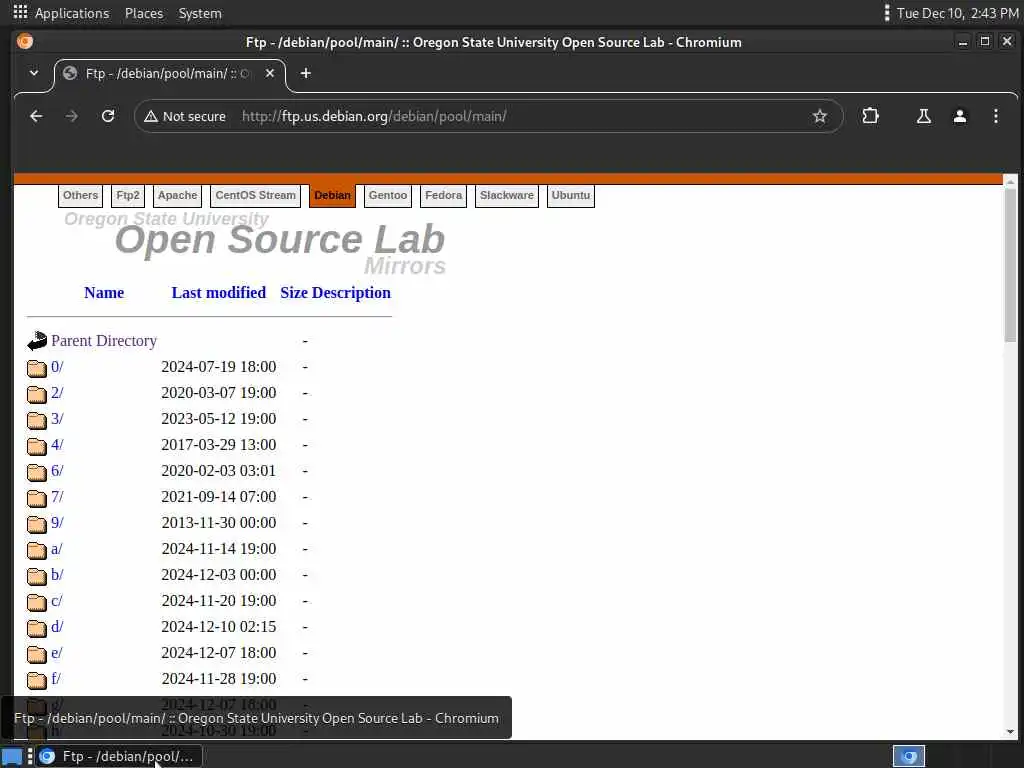Screen dimensions: 1024x768
Task: Select the Fedora mirror tab
Action: 443,195
